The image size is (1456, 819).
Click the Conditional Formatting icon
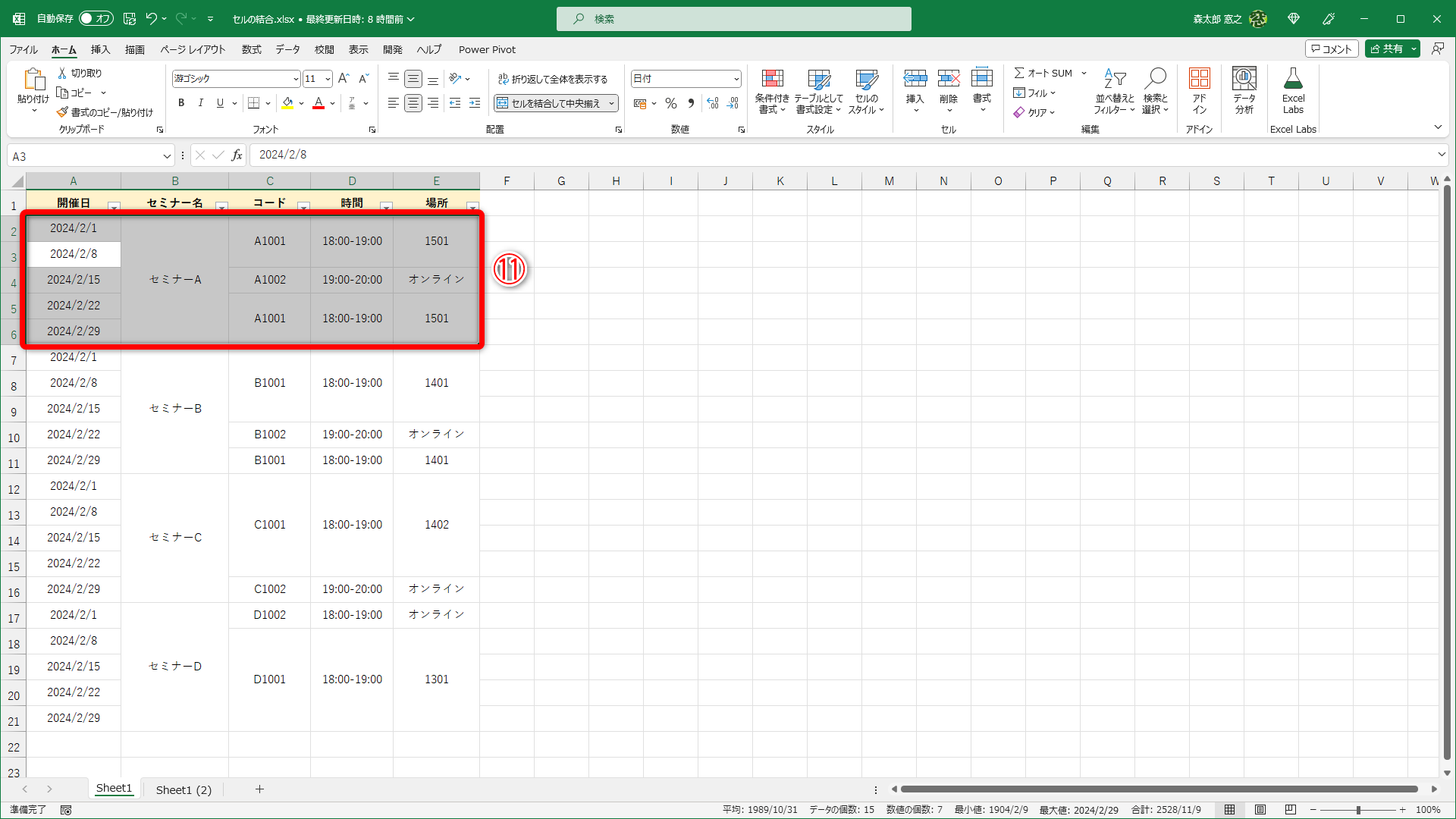point(771,80)
